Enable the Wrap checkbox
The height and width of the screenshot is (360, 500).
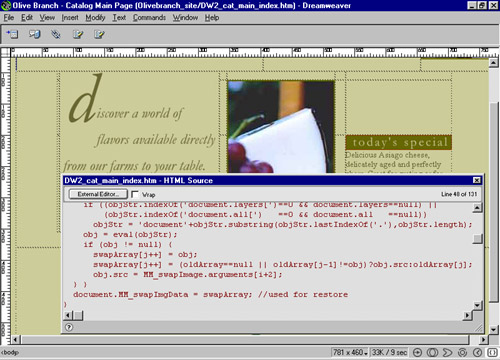coord(135,194)
